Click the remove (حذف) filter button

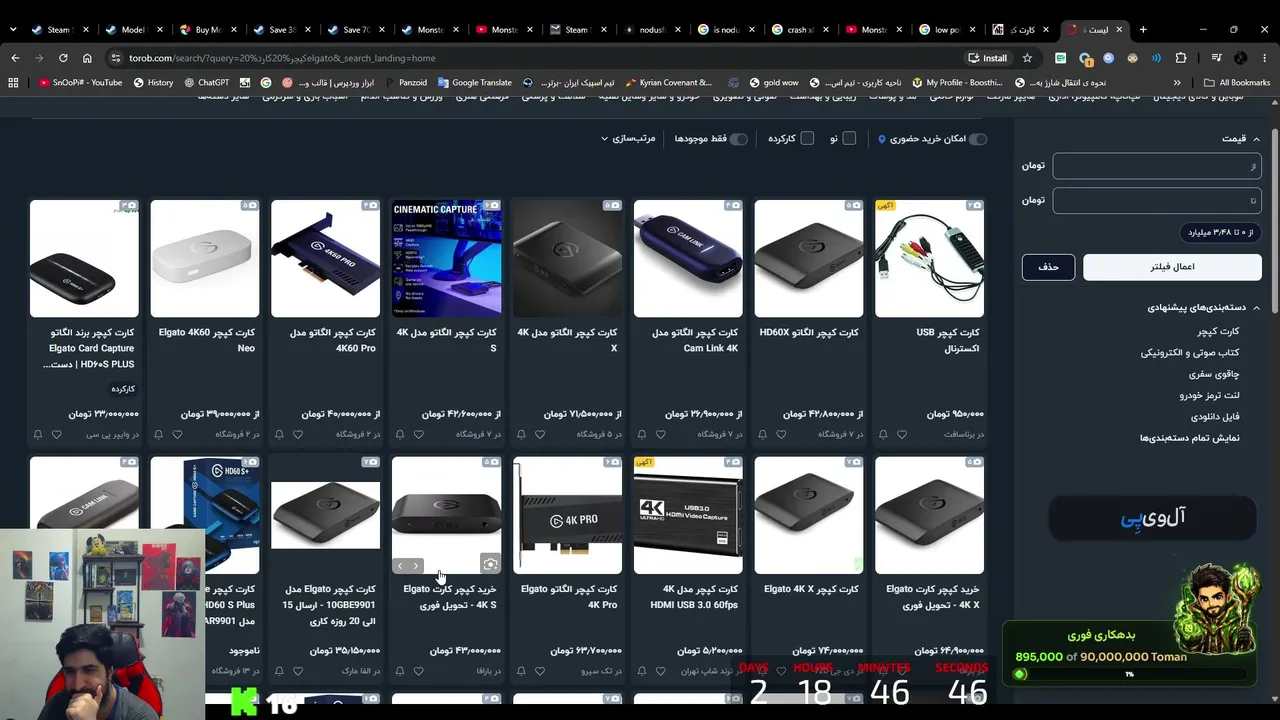tap(1048, 267)
